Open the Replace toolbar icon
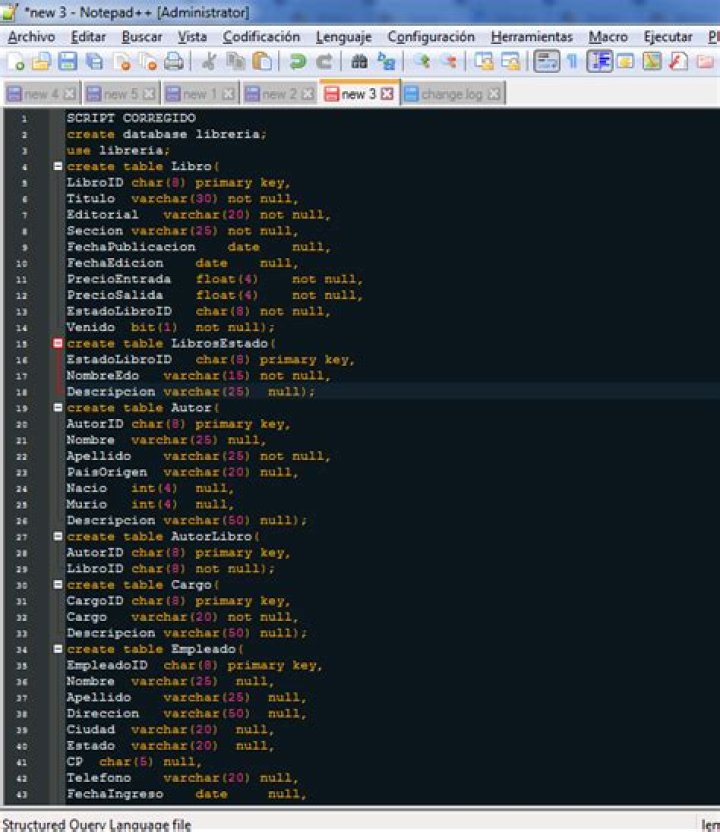Image resolution: width=720 pixels, height=832 pixels. coord(386,62)
